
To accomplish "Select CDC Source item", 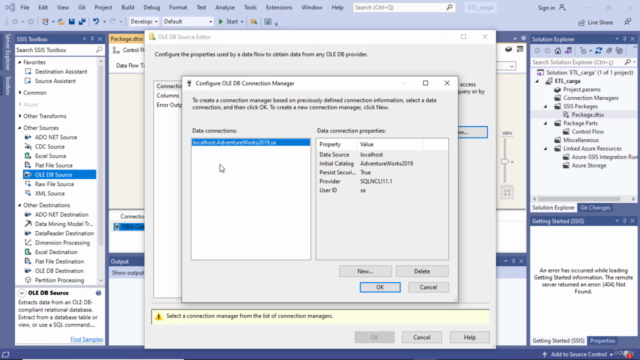I will tap(49, 147).
